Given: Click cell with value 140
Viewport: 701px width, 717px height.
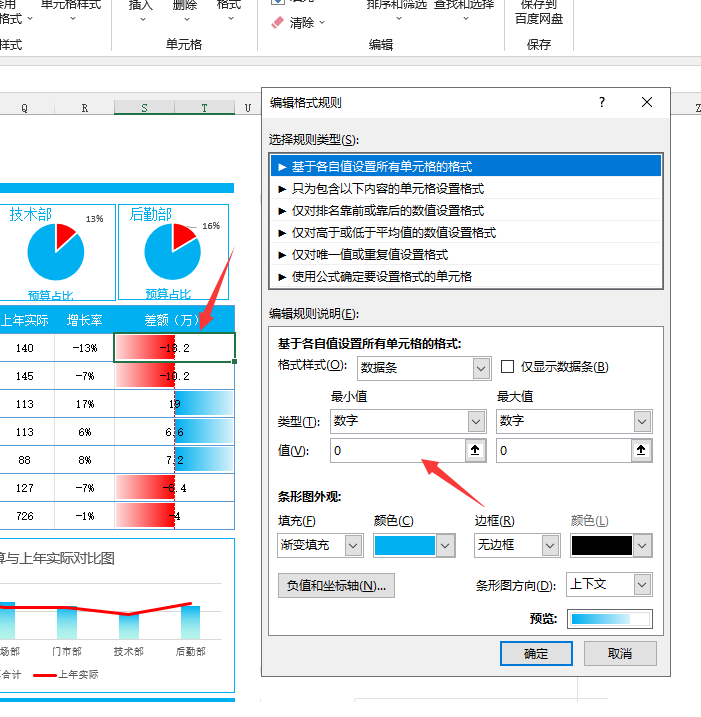Looking at the screenshot, I should point(25,348).
